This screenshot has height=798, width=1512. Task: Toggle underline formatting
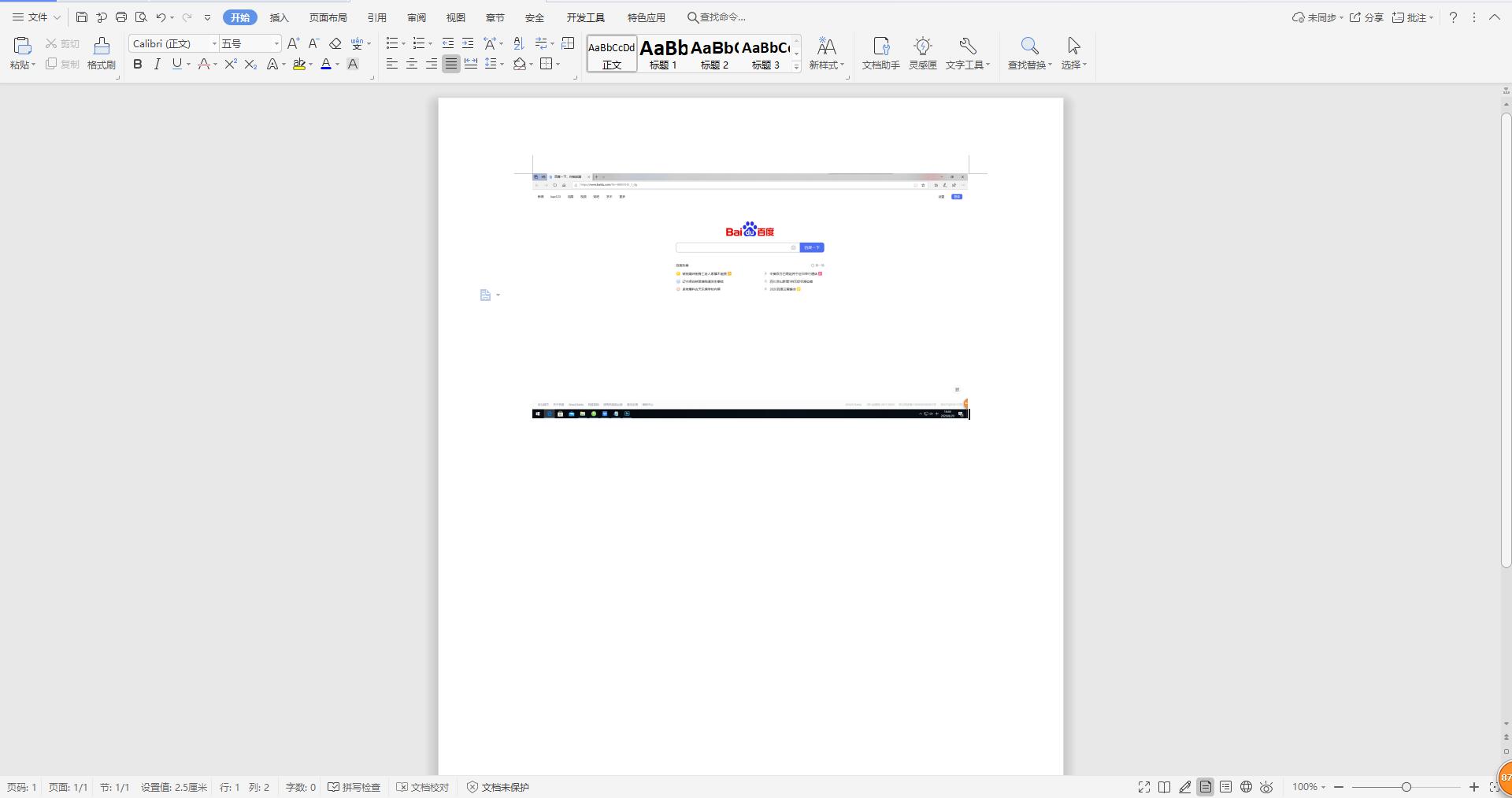pyautogui.click(x=176, y=64)
